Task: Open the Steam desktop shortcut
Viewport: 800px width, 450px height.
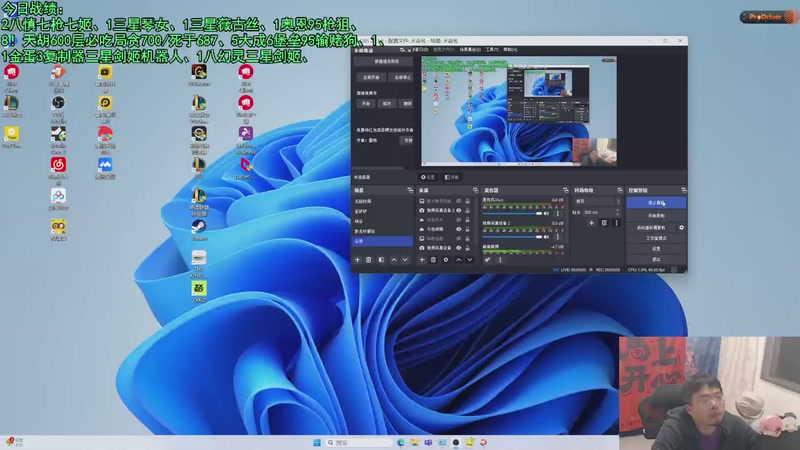Action: (x=199, y=230)
